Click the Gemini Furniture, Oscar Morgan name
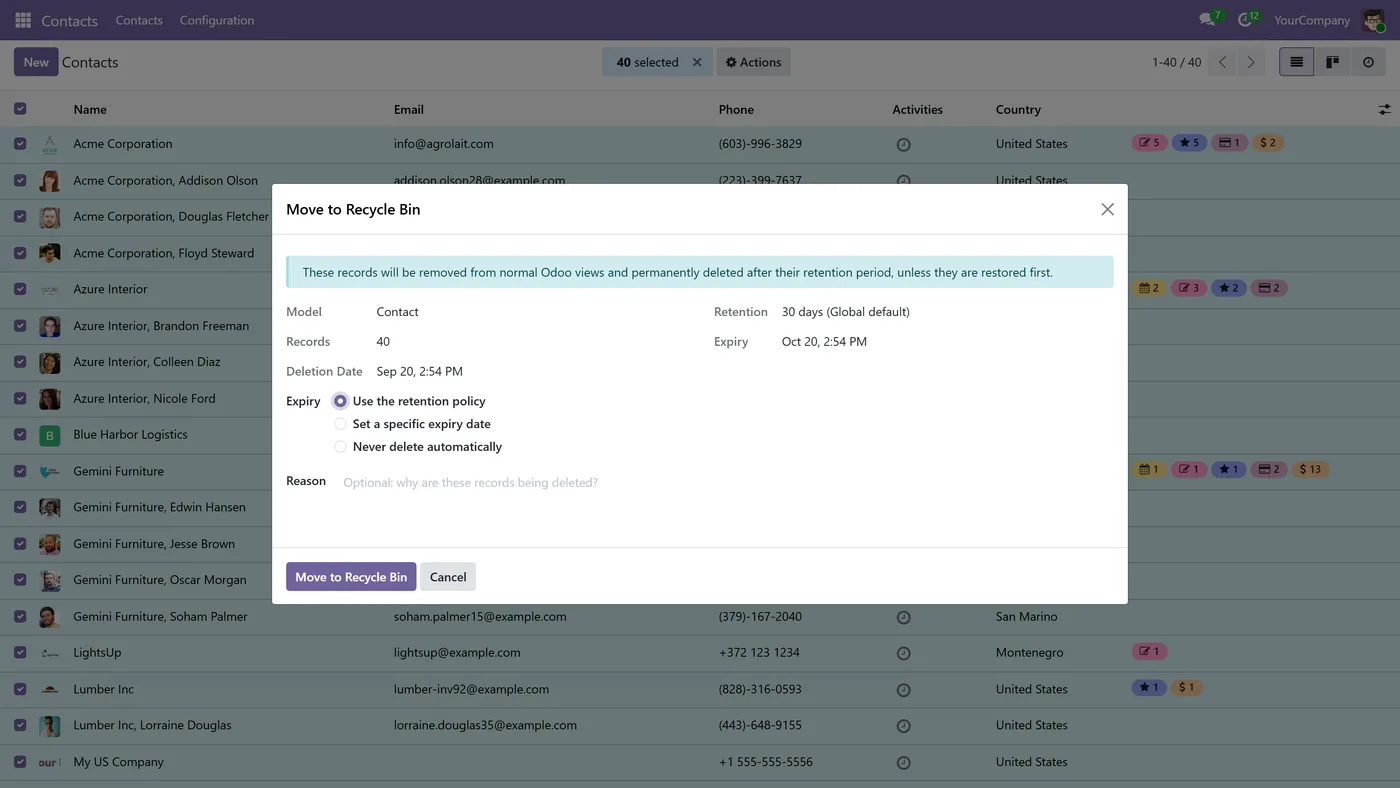Viewport: 1400px width, 788px height. (x=159, y=580)
